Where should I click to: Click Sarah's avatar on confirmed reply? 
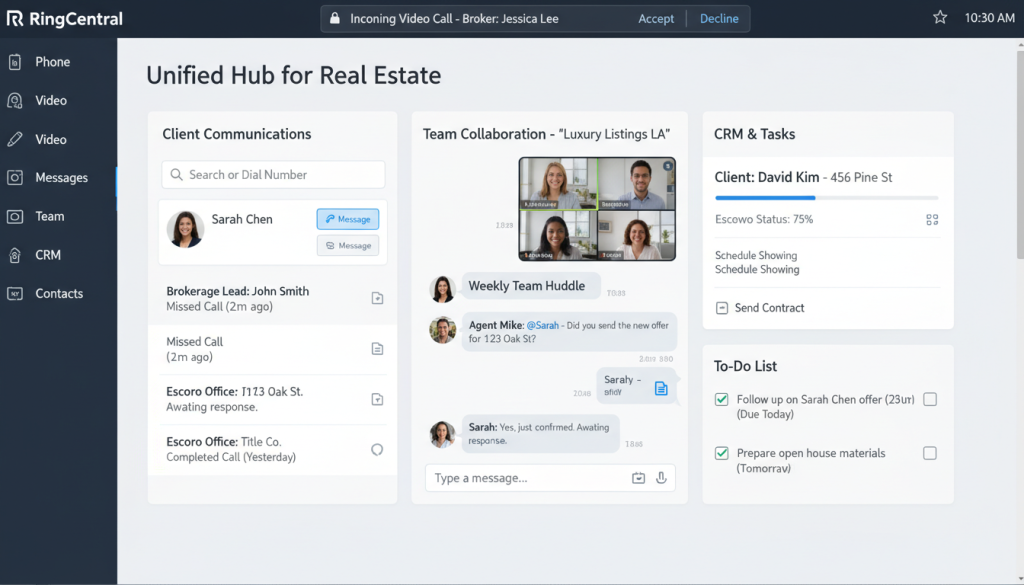click(442, 435)
